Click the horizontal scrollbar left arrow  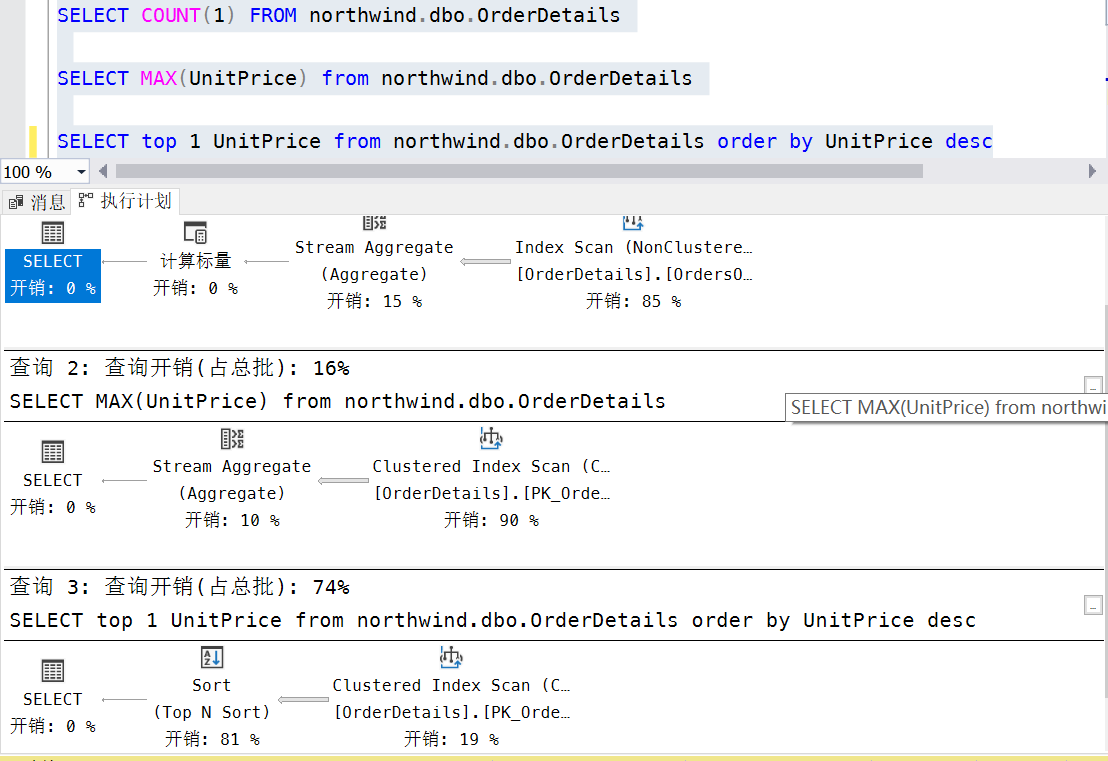(x=103, y=172)
